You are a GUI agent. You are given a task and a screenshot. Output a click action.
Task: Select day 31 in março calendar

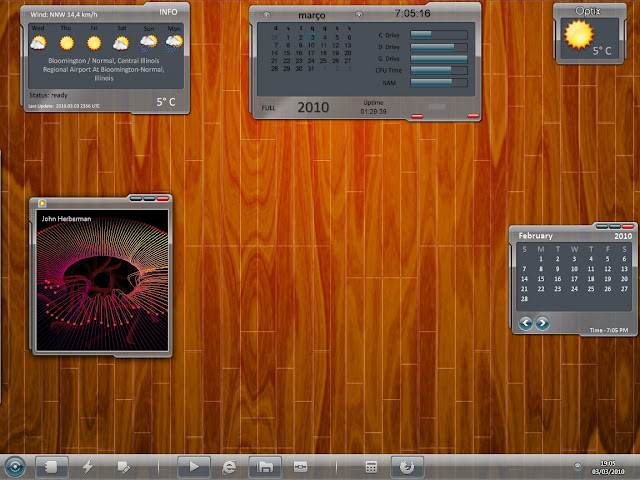pyautogui.click(x=311, y=69)
